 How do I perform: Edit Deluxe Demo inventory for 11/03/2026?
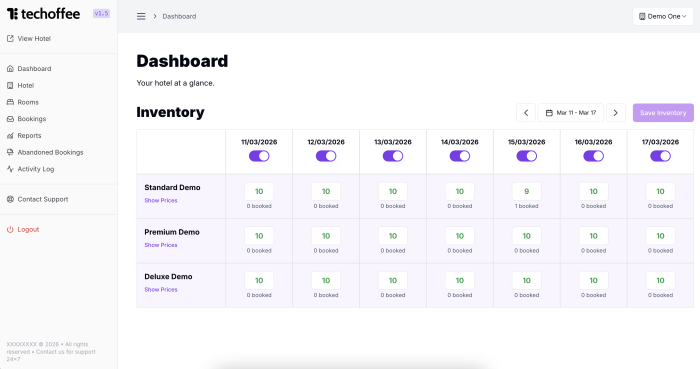coord(259,281)
